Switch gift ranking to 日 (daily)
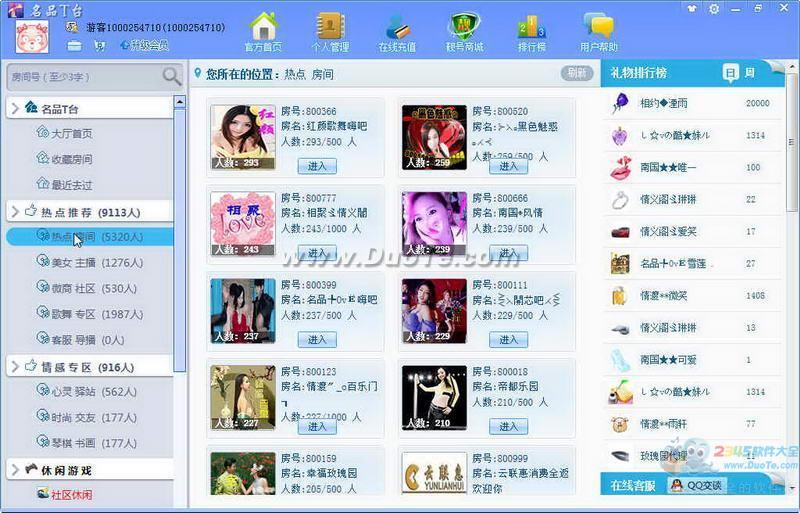Viewport: 800px width, 513px height. (x=731, y=73)
